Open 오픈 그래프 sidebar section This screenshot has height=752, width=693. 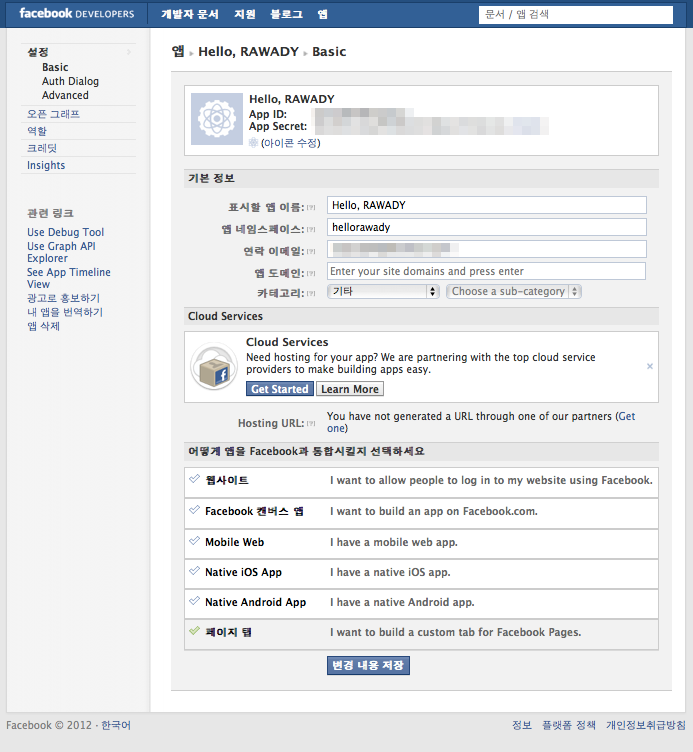pos(53,114)
